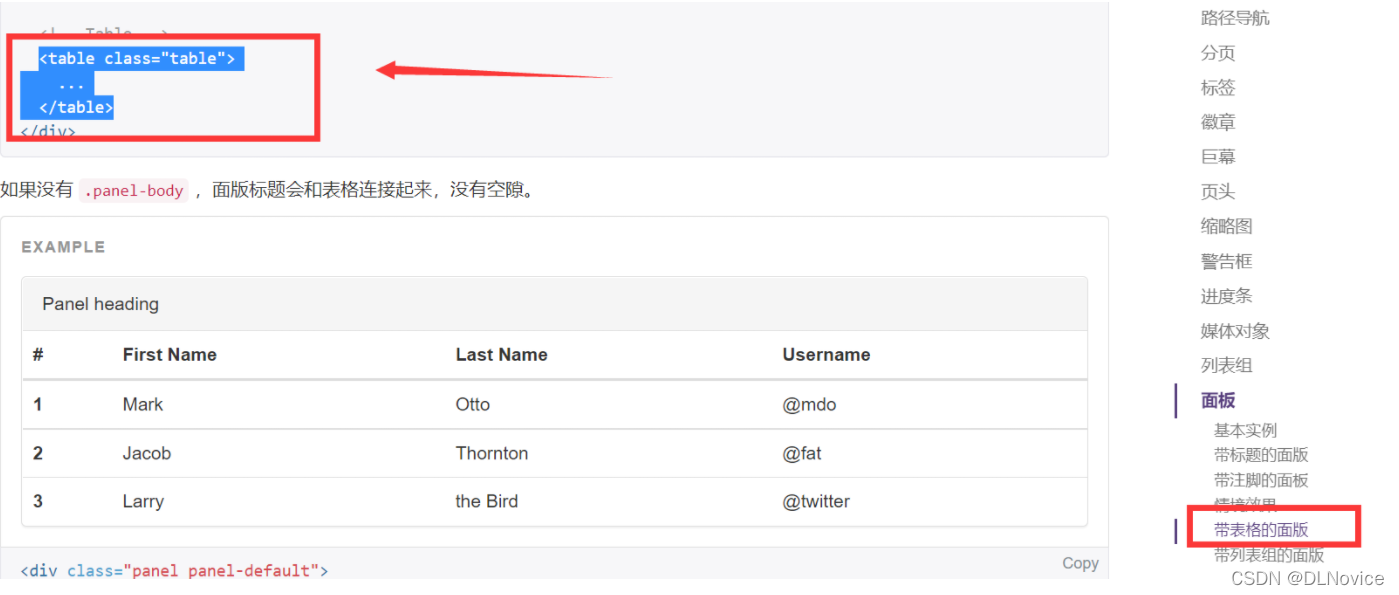Select the "the Bird" cell
The width and height of the screenshot is (1399, 595).
click(486, 501)
